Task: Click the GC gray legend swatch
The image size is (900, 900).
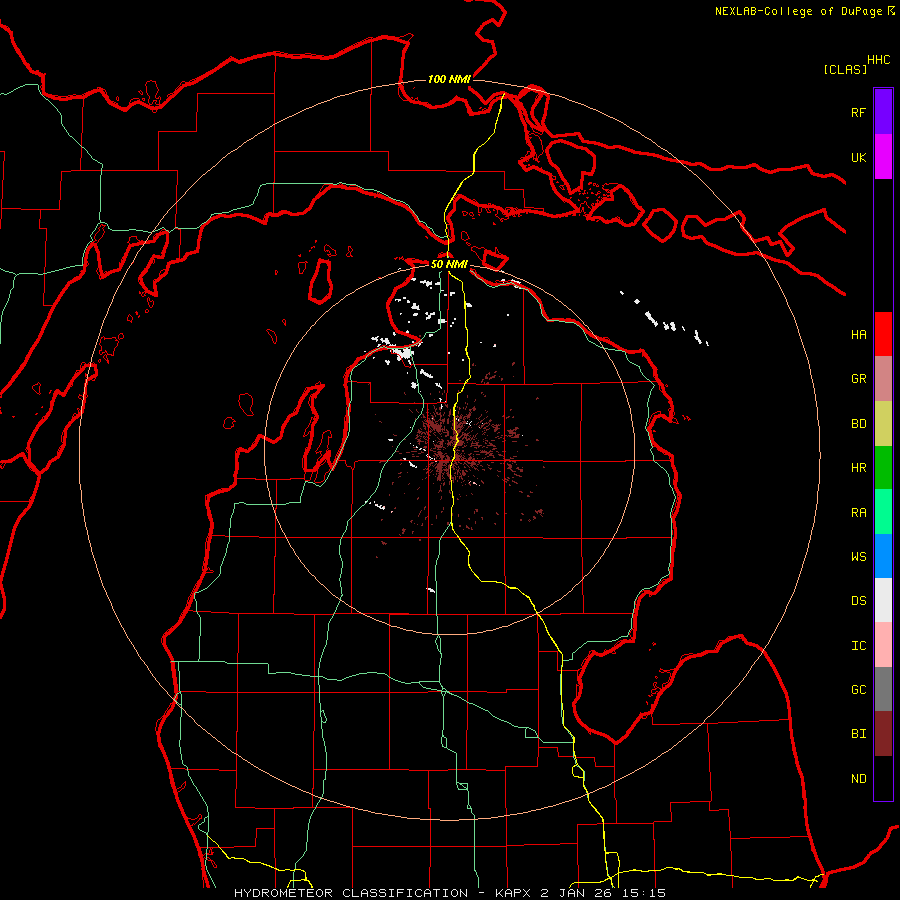Action: [883, 689]
